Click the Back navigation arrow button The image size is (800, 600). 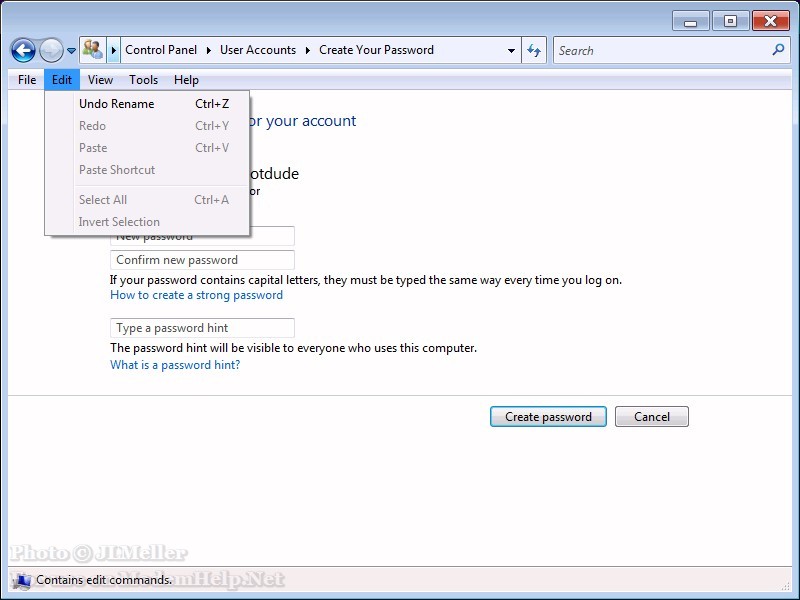click(23, 50)
